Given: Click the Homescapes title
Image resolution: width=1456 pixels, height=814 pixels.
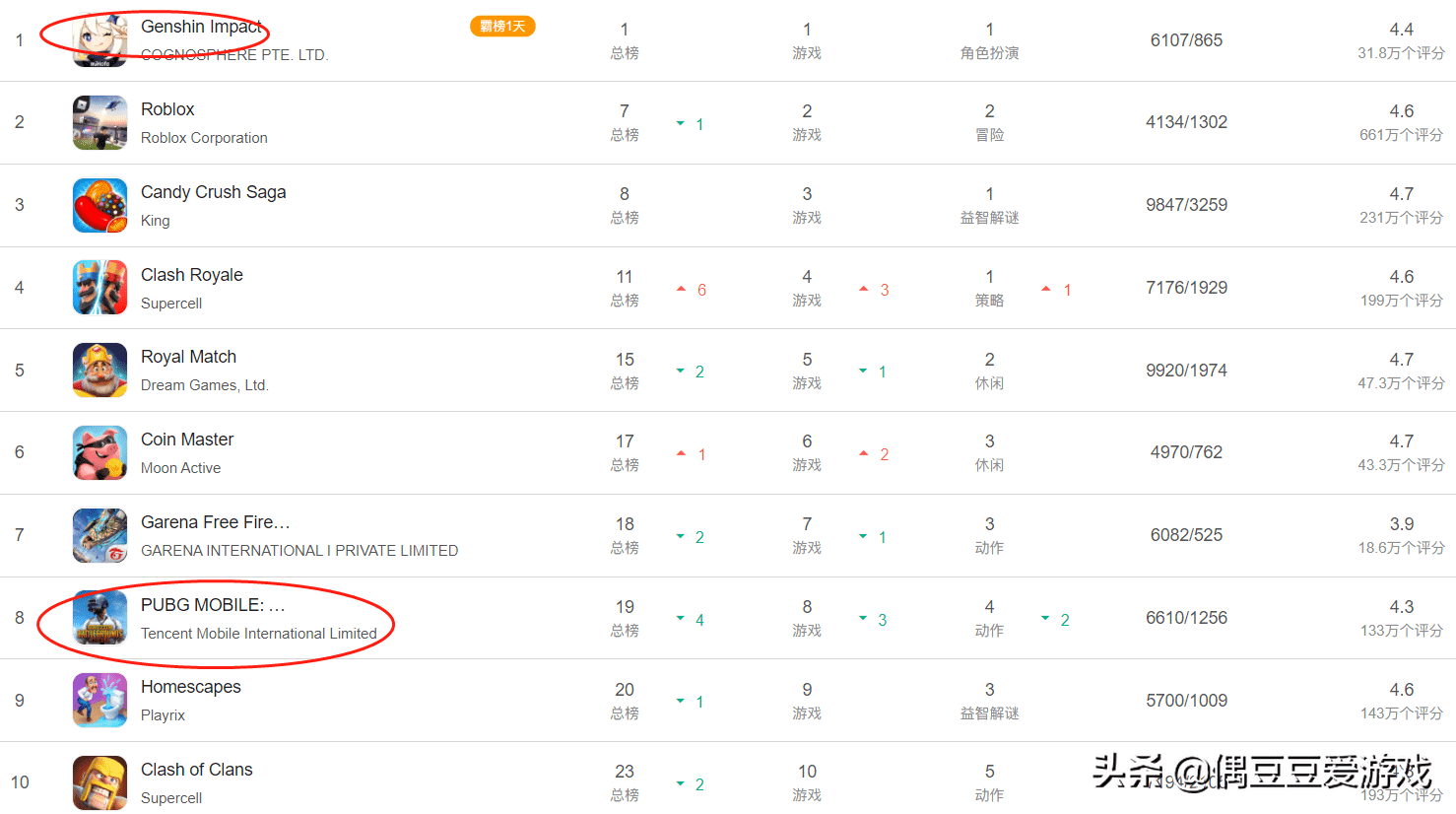Looking at the screenshot, I should pos(191,687).
